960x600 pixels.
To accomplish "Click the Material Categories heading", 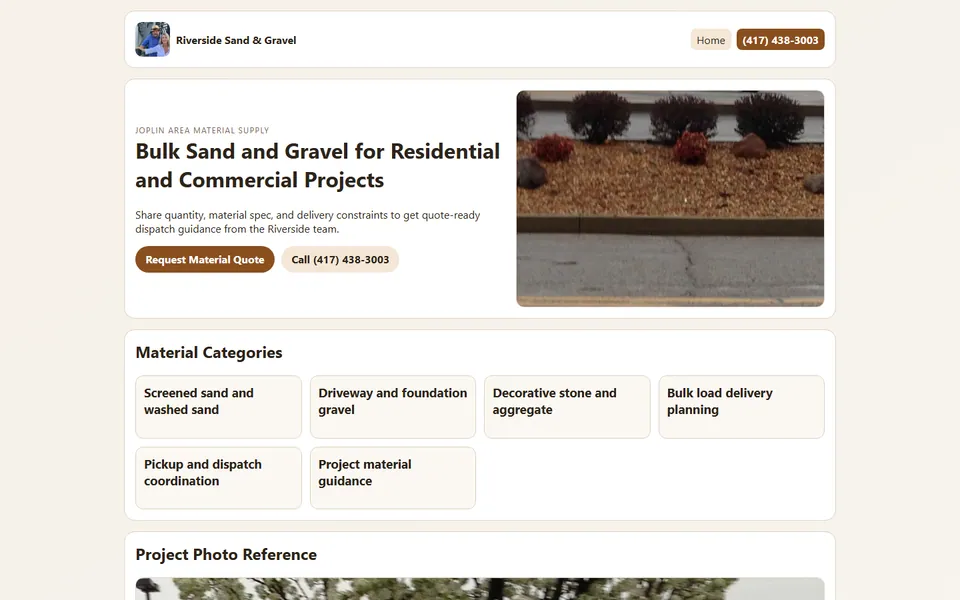I will [x=209, y=353].
